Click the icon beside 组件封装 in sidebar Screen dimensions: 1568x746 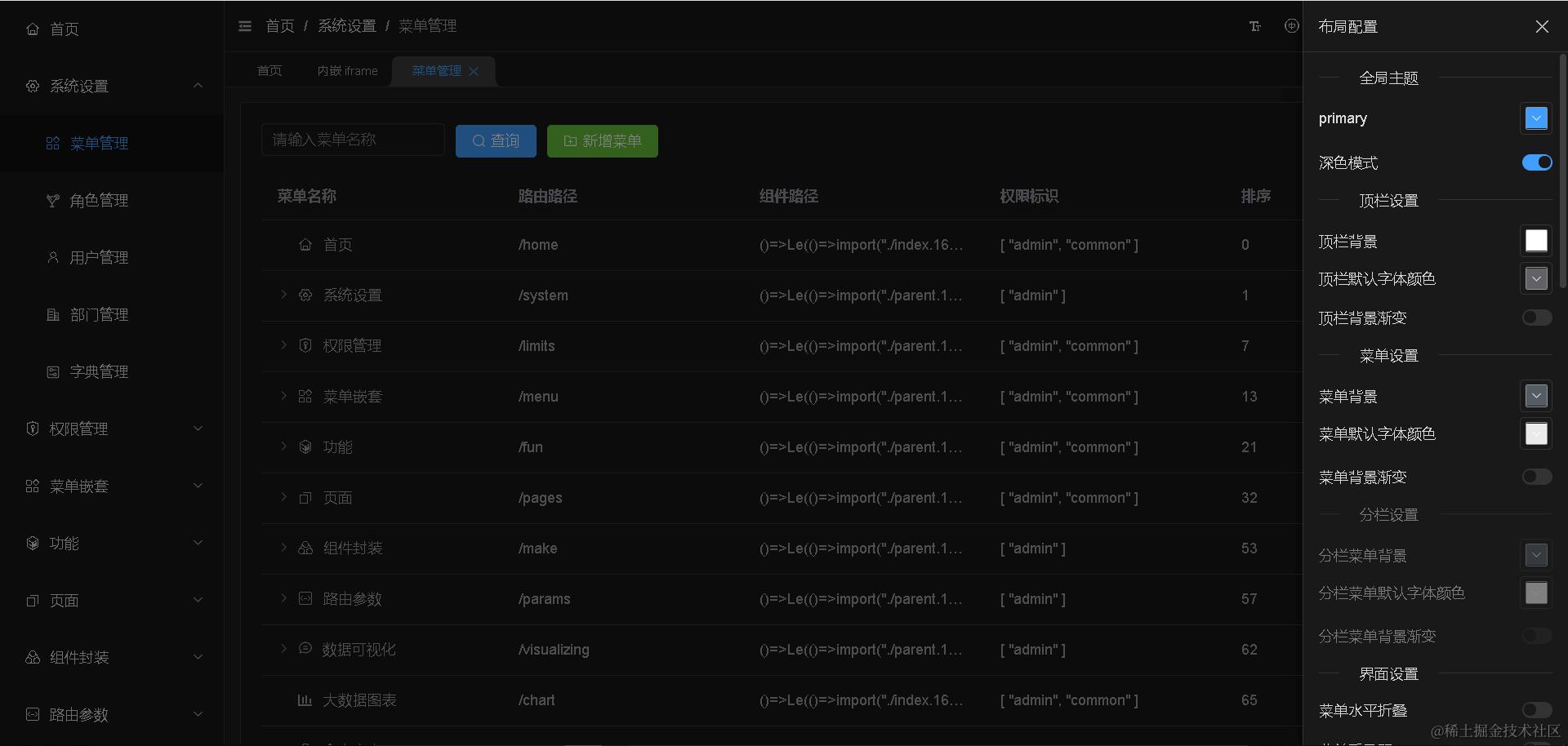click(x=33, y=658)
